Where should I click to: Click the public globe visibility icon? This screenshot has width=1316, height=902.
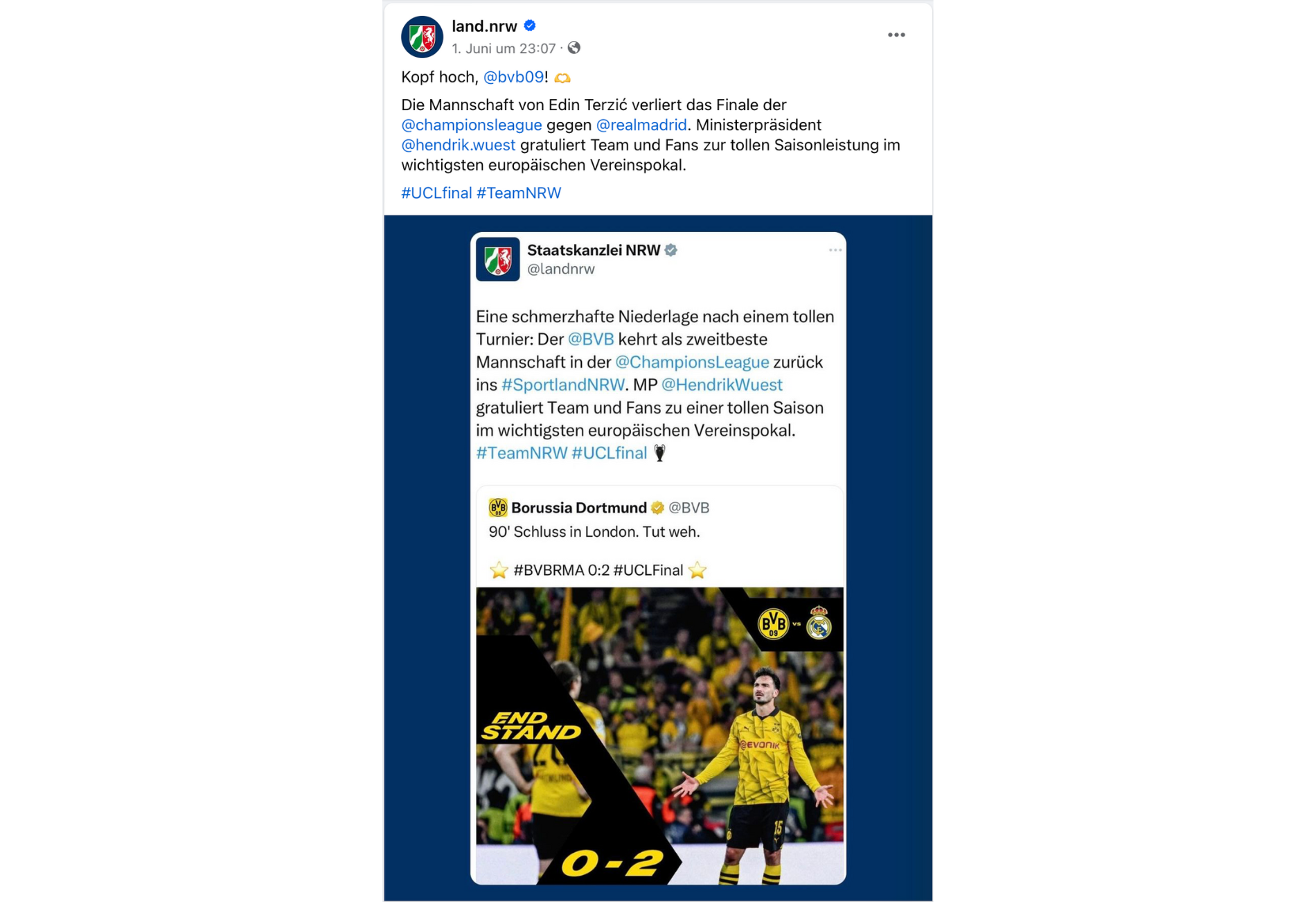[574, 48]
